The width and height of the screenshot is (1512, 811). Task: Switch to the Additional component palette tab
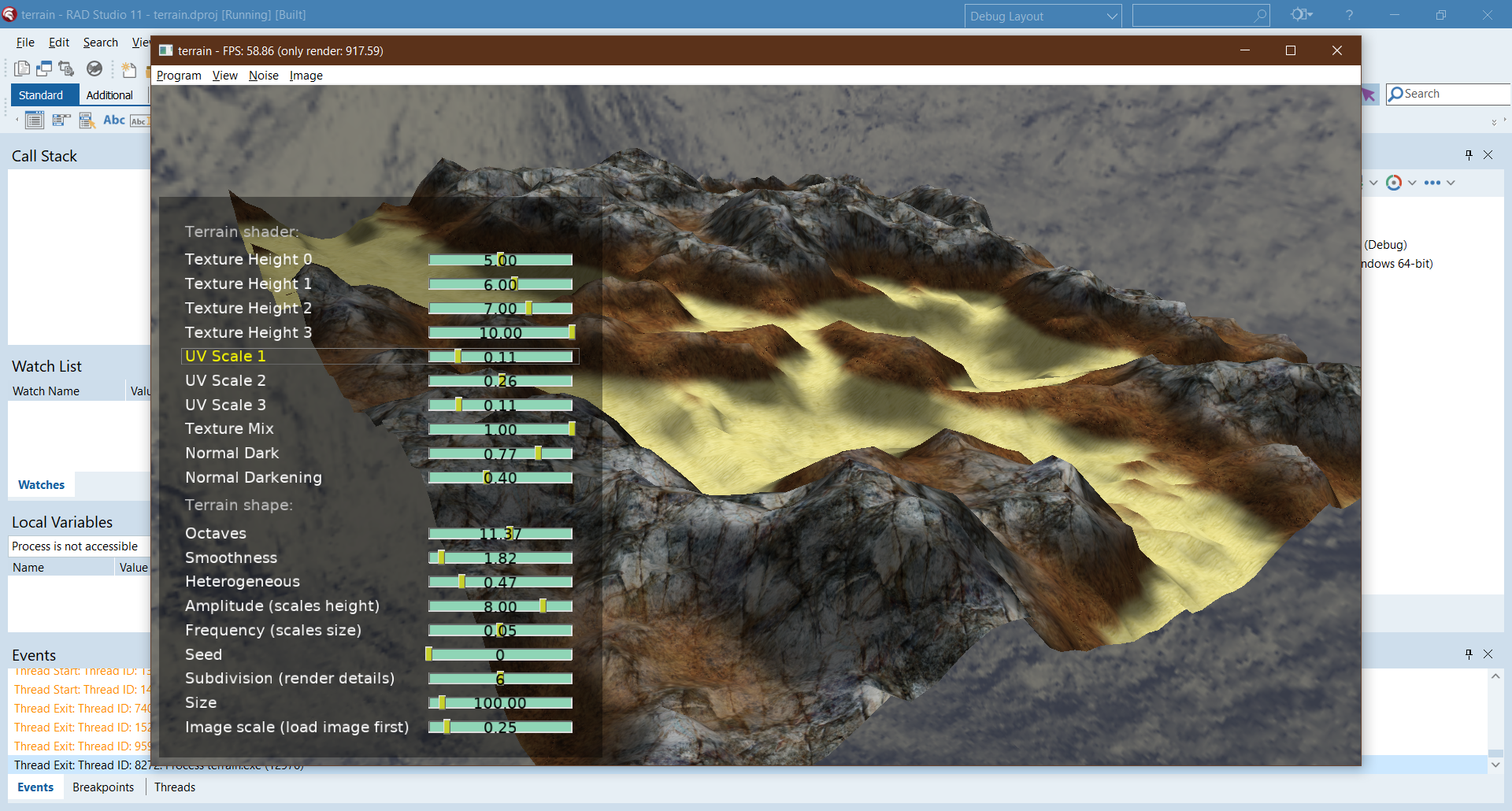[111, 94]
